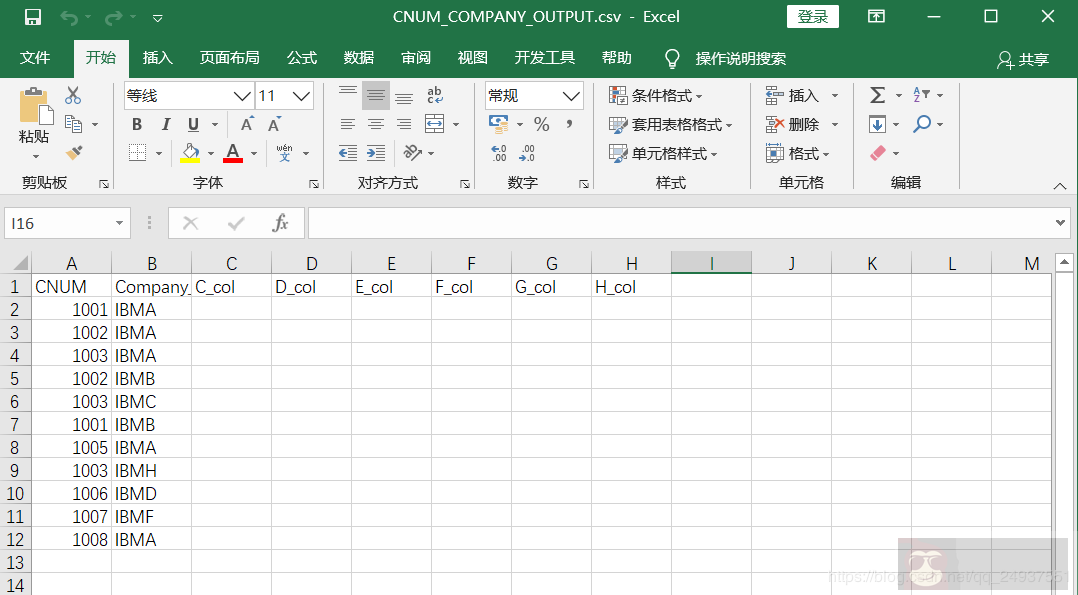This screenshot has width=1078, height=595.
Task: Toggle bold formatting
Action: (136, 124)
